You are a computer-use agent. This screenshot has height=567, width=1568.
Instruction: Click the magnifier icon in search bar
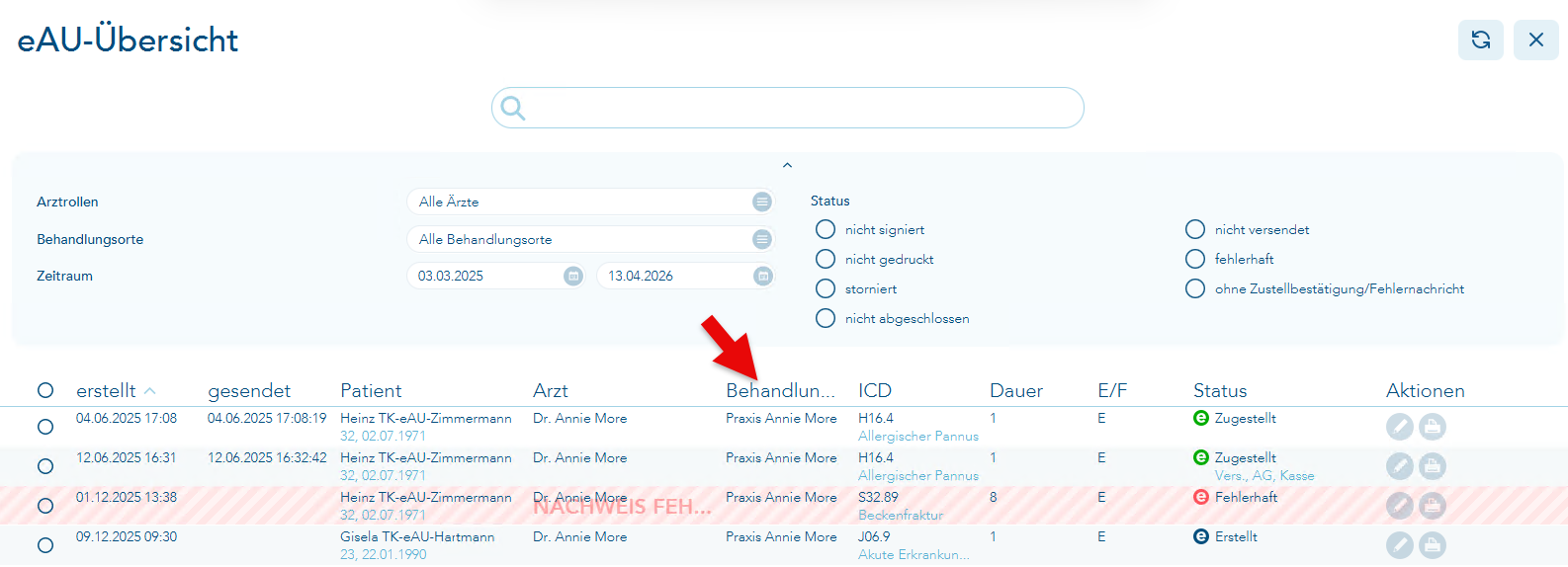[x=513, y=108]
